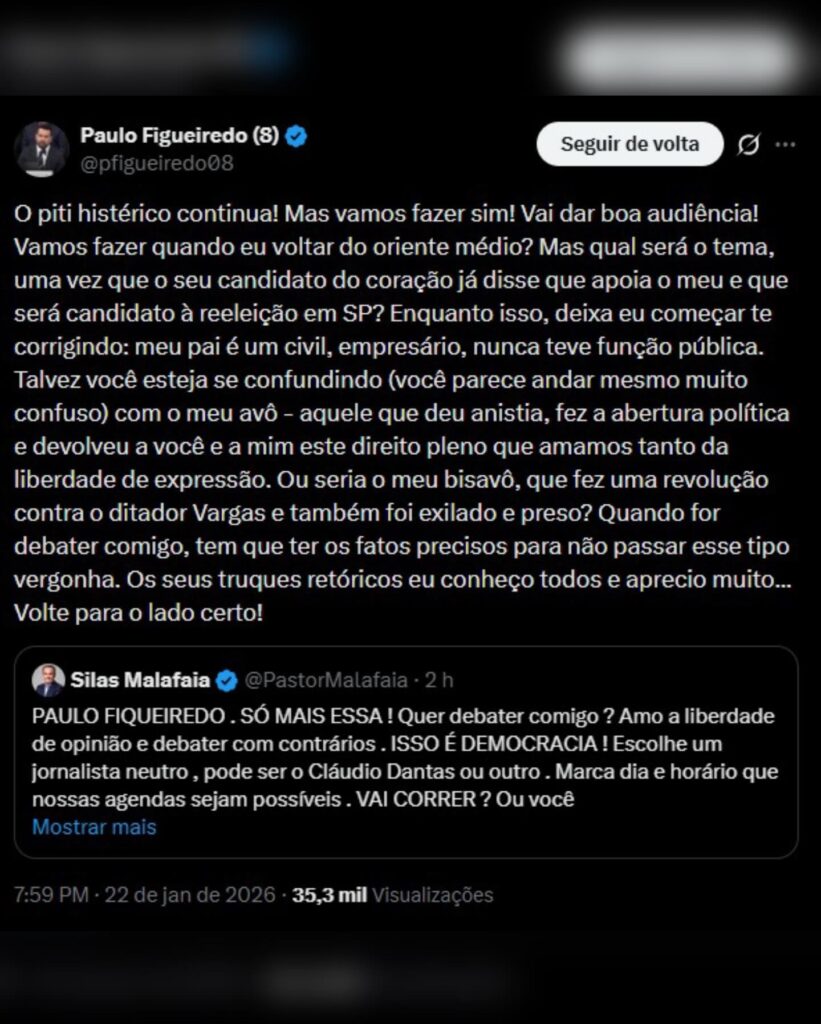Screen dimensions: 821x1024
Task: Open the Grok icon next to follow button
Action: coord(747,145)
